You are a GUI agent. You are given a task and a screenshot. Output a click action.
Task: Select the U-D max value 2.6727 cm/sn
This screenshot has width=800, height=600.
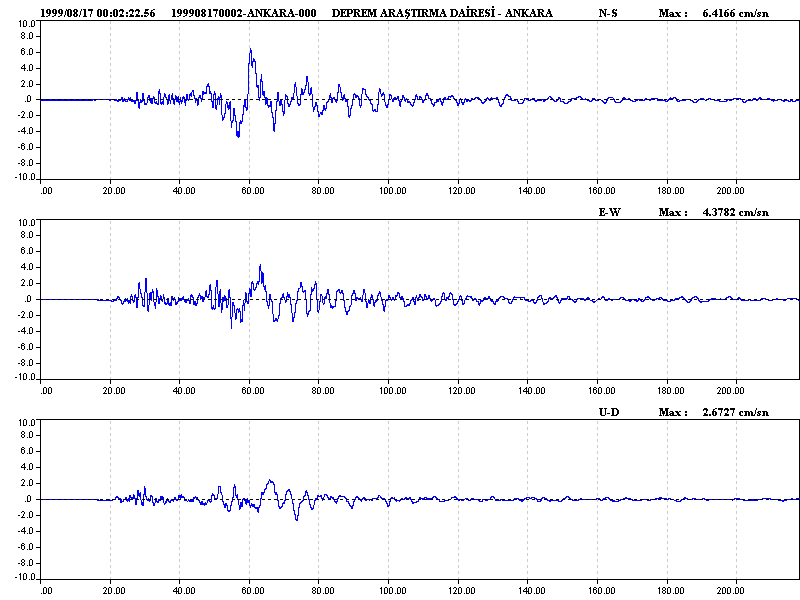(736, 412)
